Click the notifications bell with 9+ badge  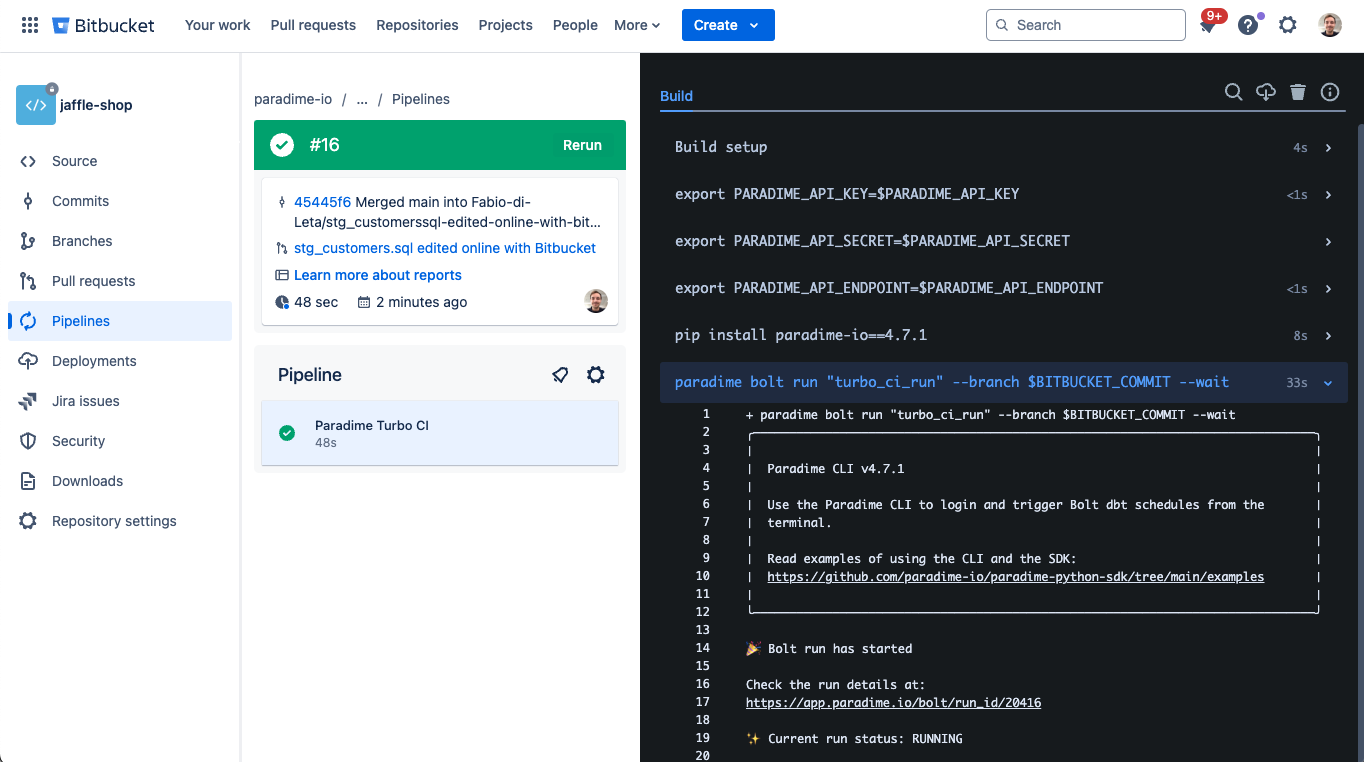[x=1209, y=26]
